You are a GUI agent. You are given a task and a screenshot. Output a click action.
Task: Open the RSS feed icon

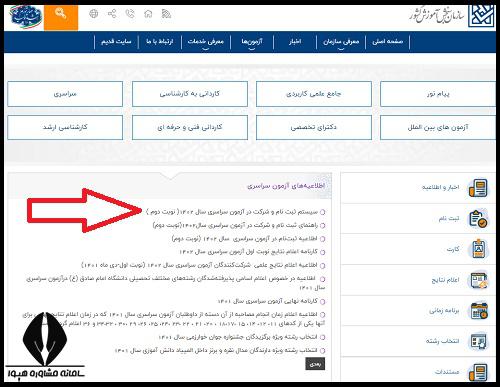pos(166,14)
